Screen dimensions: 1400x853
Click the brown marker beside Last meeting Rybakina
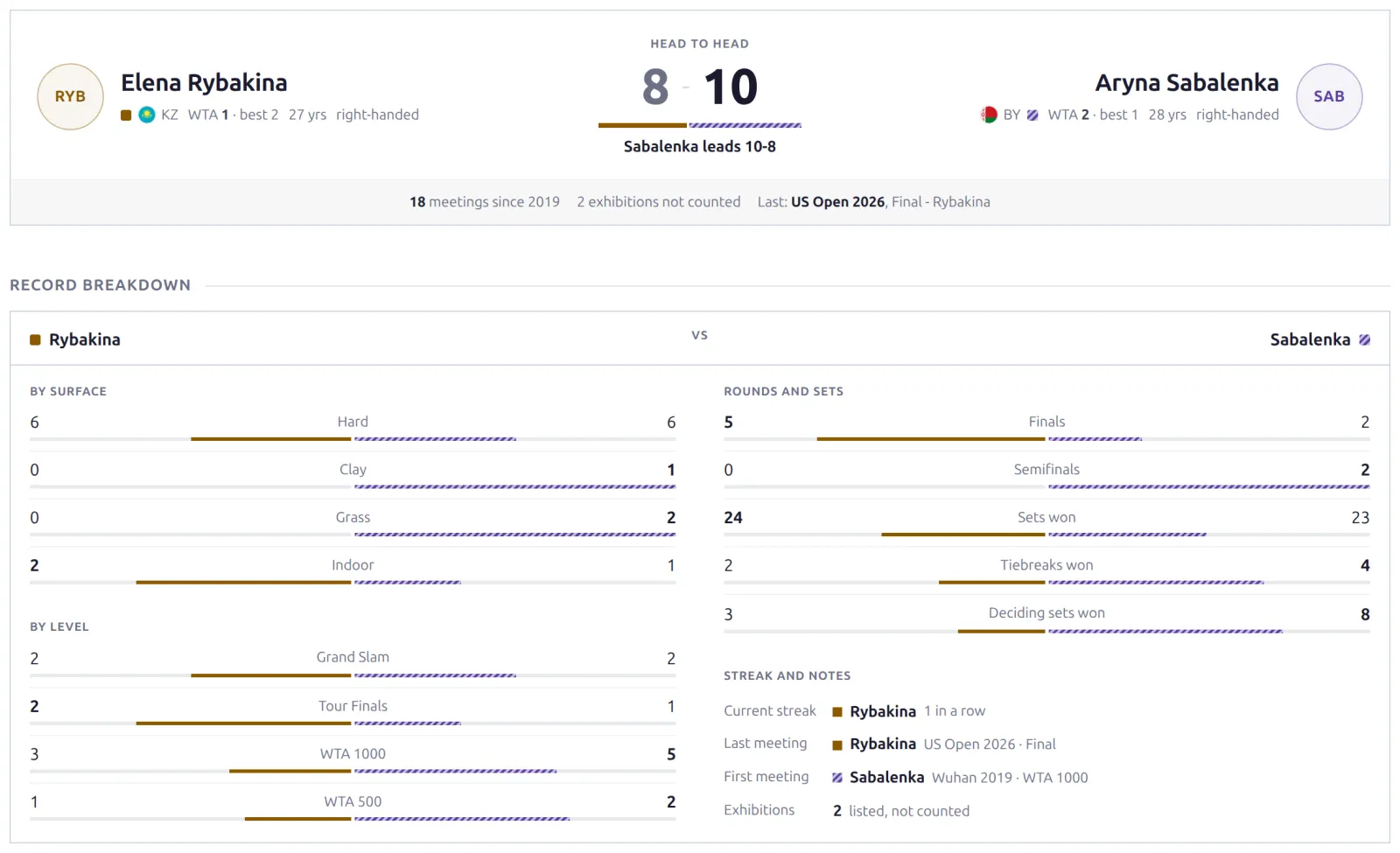(837, 745)
